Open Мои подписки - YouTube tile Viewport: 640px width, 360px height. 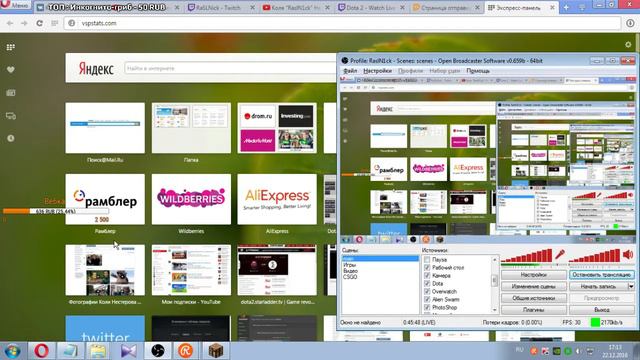tap(191, 270)
